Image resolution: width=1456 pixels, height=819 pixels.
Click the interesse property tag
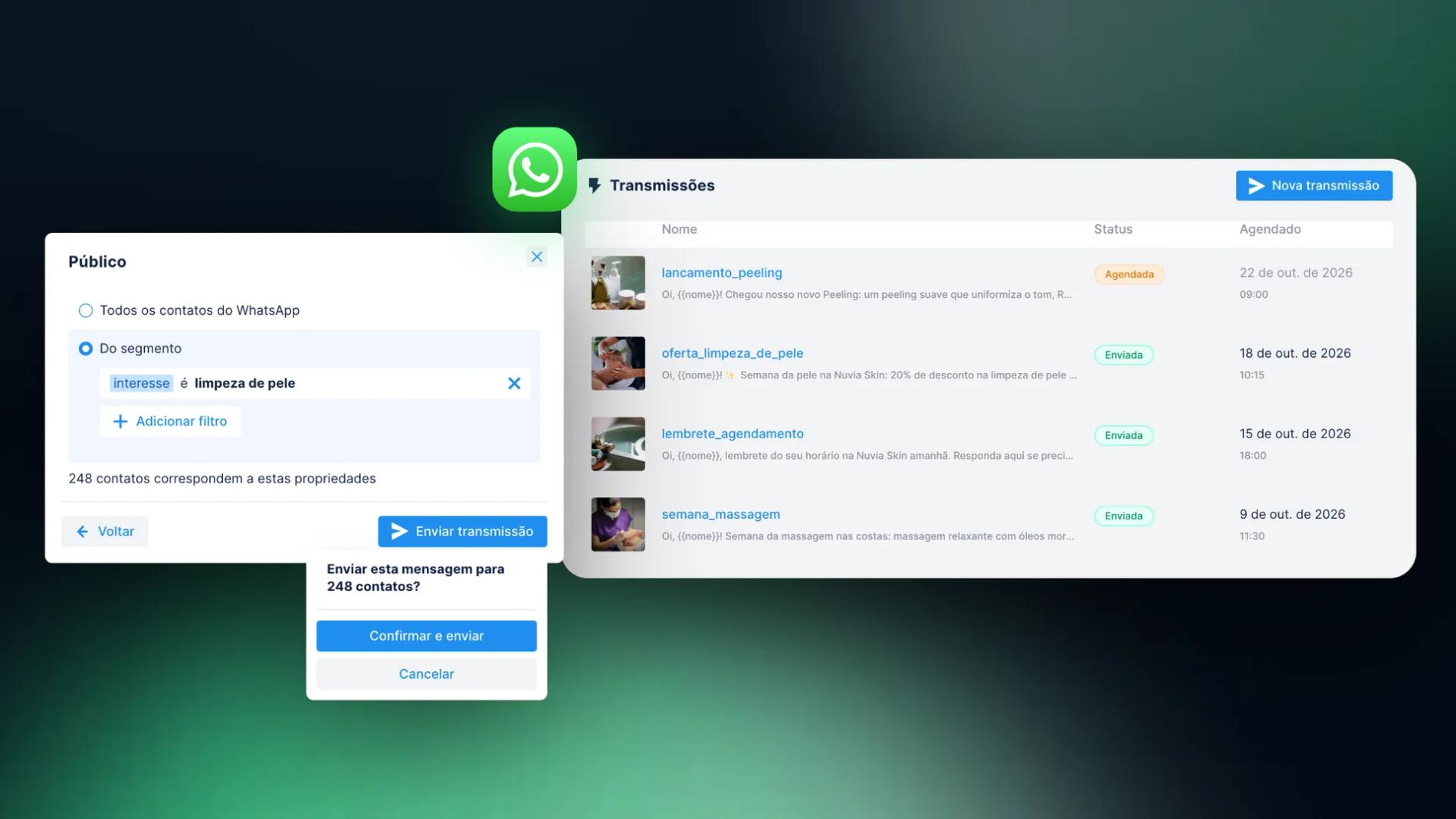pyautogui.click(x=141, y=383)
